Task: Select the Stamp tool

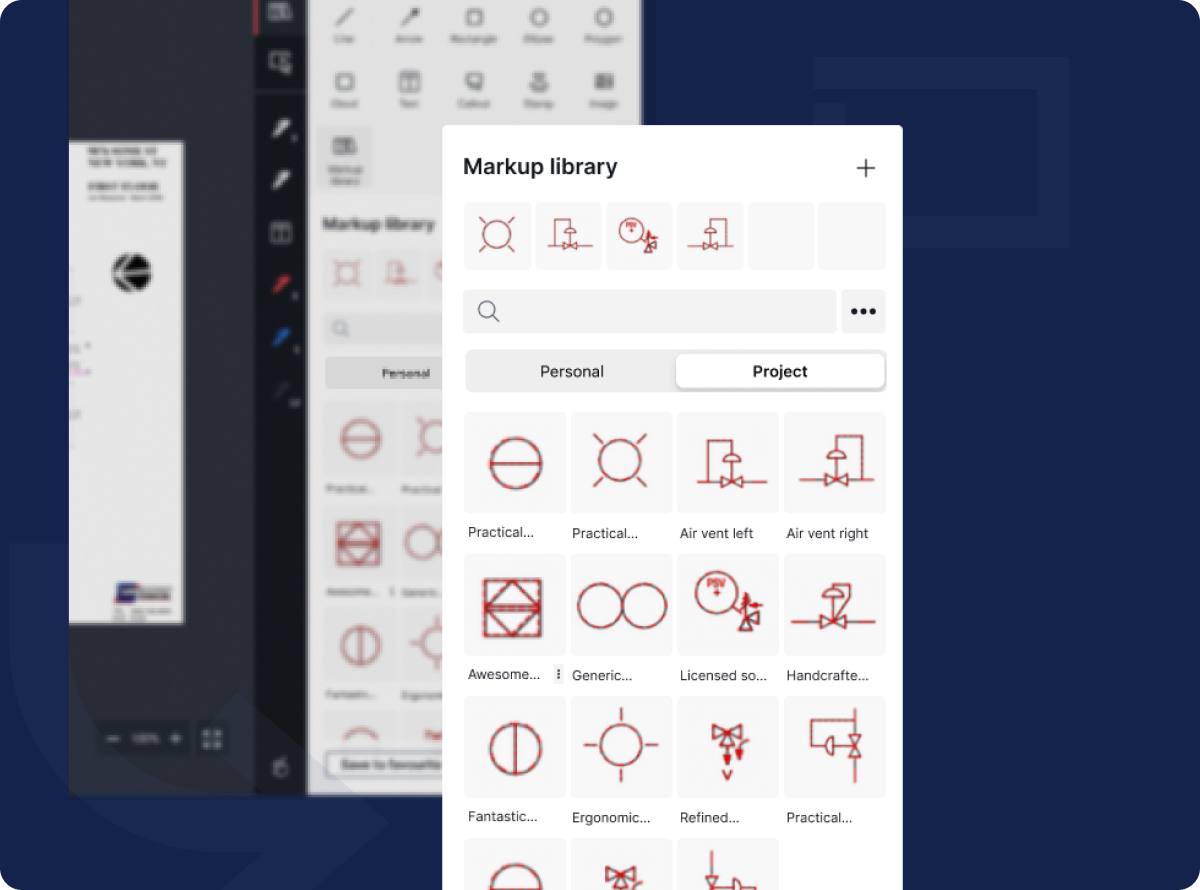Action: click(538, 80)
